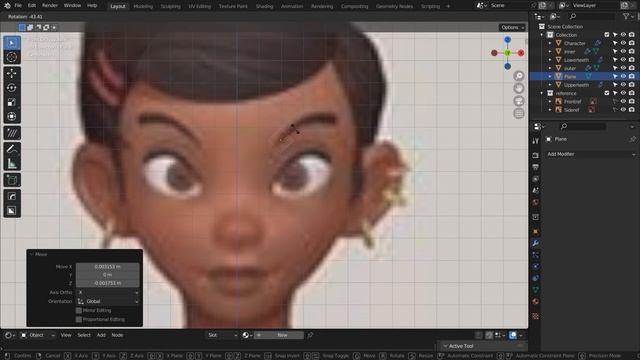Collapse the reference collection tree
Viewport: 640px width, 360px height.
coord(542,93)
